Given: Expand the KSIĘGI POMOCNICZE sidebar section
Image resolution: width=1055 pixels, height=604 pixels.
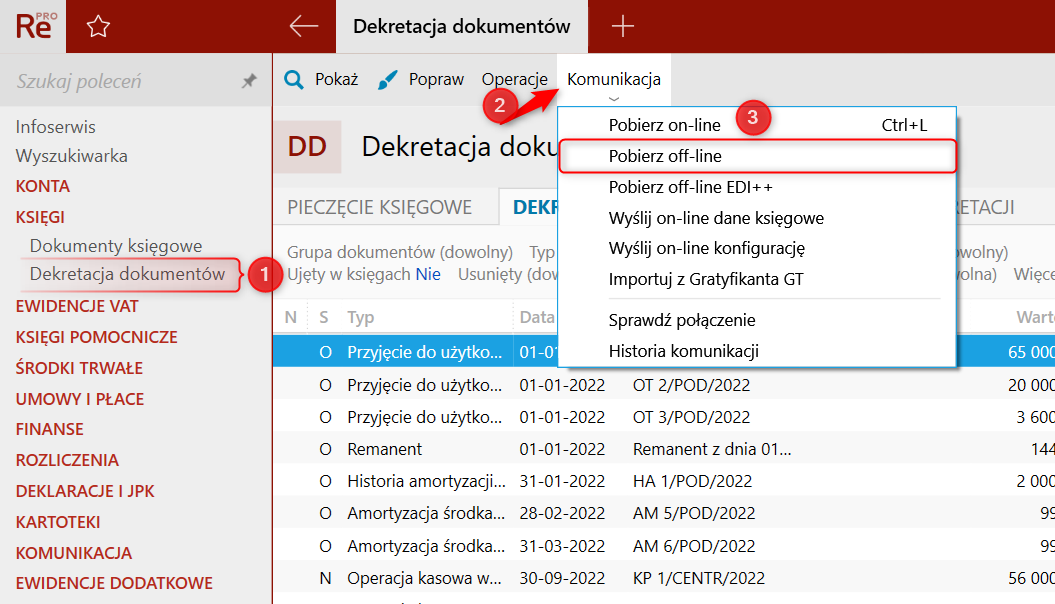Looking at the screenshot, I should pyautogui.click(x=96, y=337).
